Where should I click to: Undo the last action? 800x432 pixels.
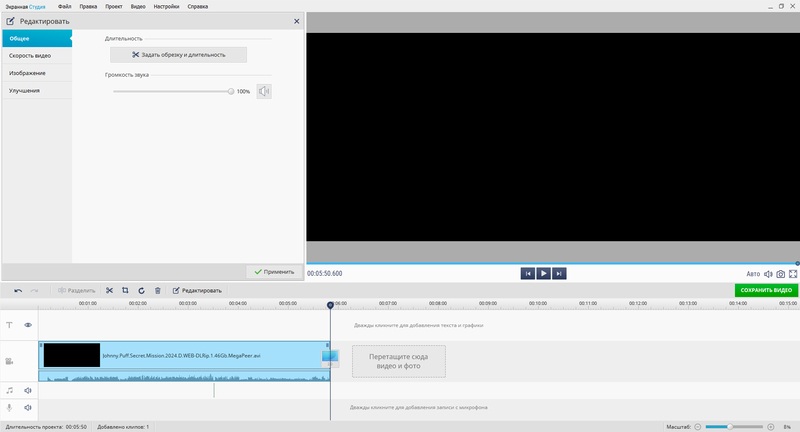(x=18, y=290)
